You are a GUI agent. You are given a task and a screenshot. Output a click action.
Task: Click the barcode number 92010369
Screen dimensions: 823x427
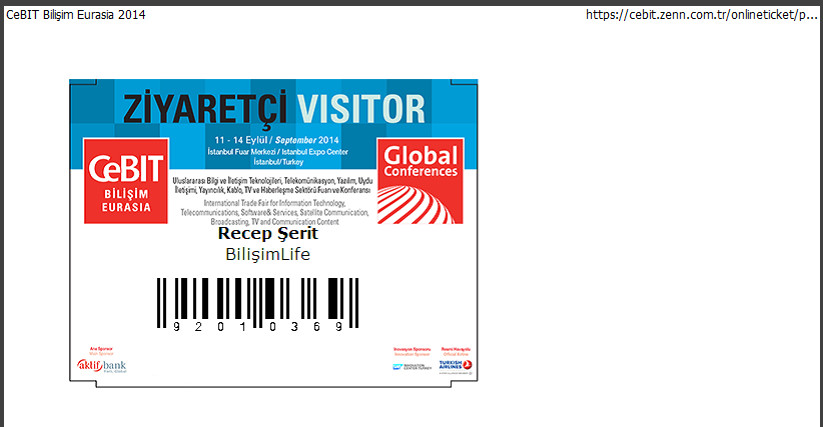258,327
